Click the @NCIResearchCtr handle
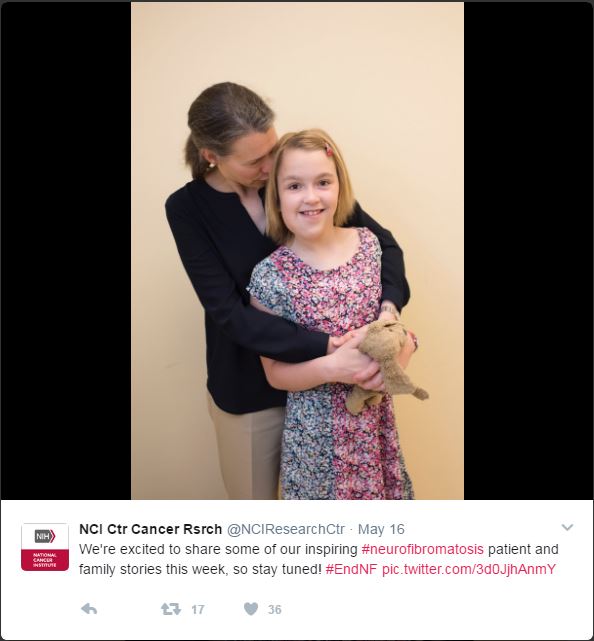This screenshot has width=594, height=641. click(x=285, y=529)
